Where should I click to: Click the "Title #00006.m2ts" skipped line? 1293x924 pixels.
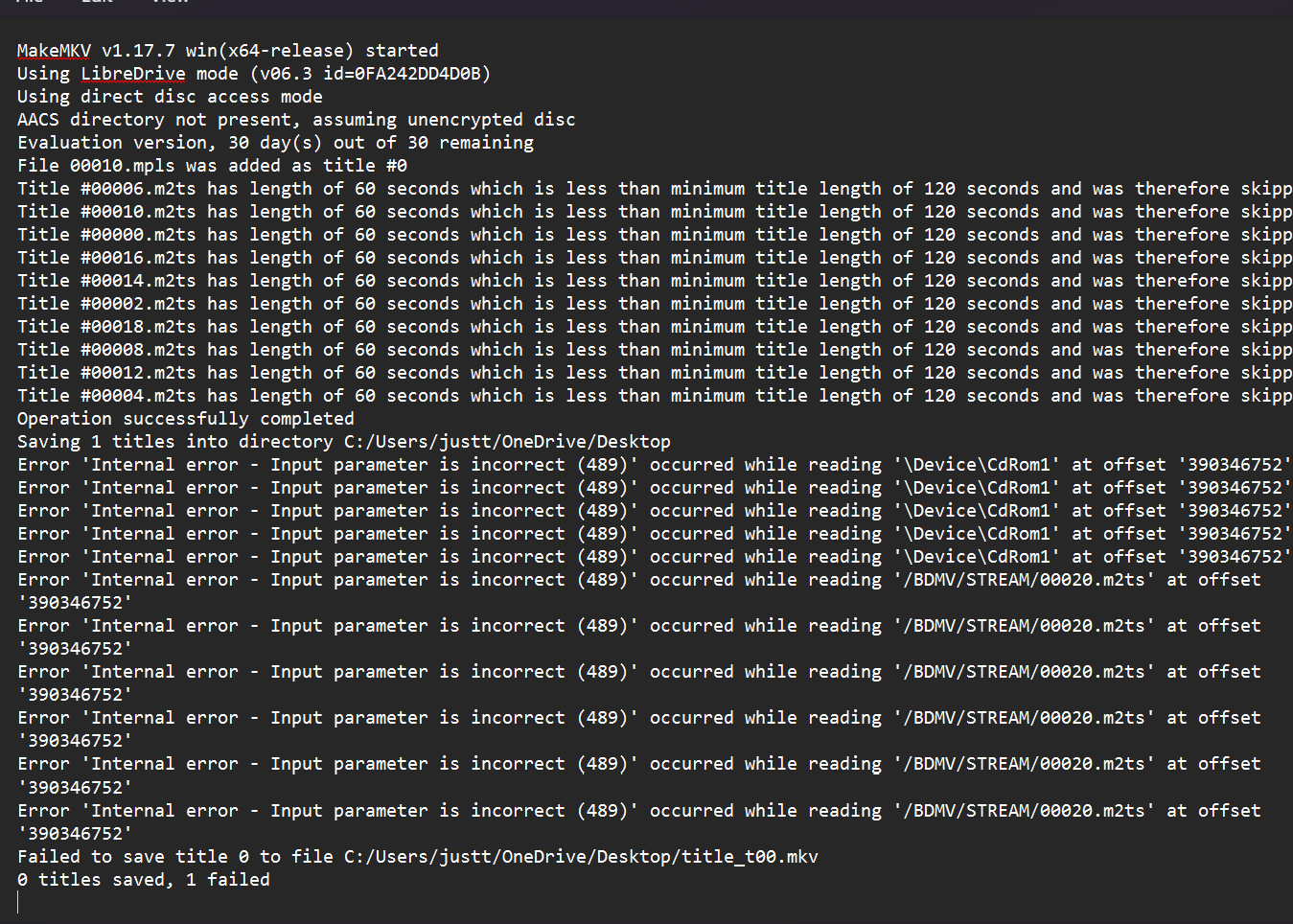click(655, 189)
